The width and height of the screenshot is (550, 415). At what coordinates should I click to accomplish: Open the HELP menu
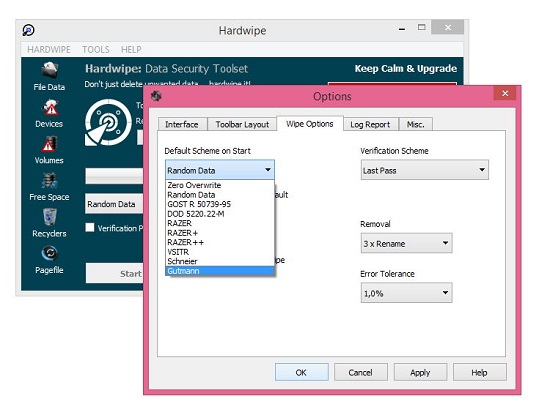click(x=131, y=49)
